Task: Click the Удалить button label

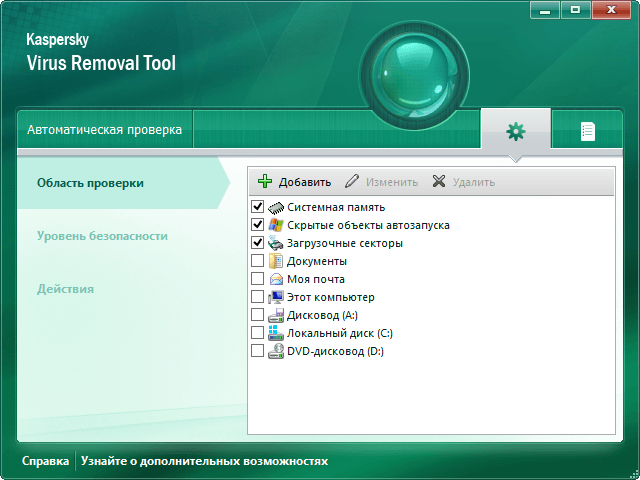Action: point(474,182)
